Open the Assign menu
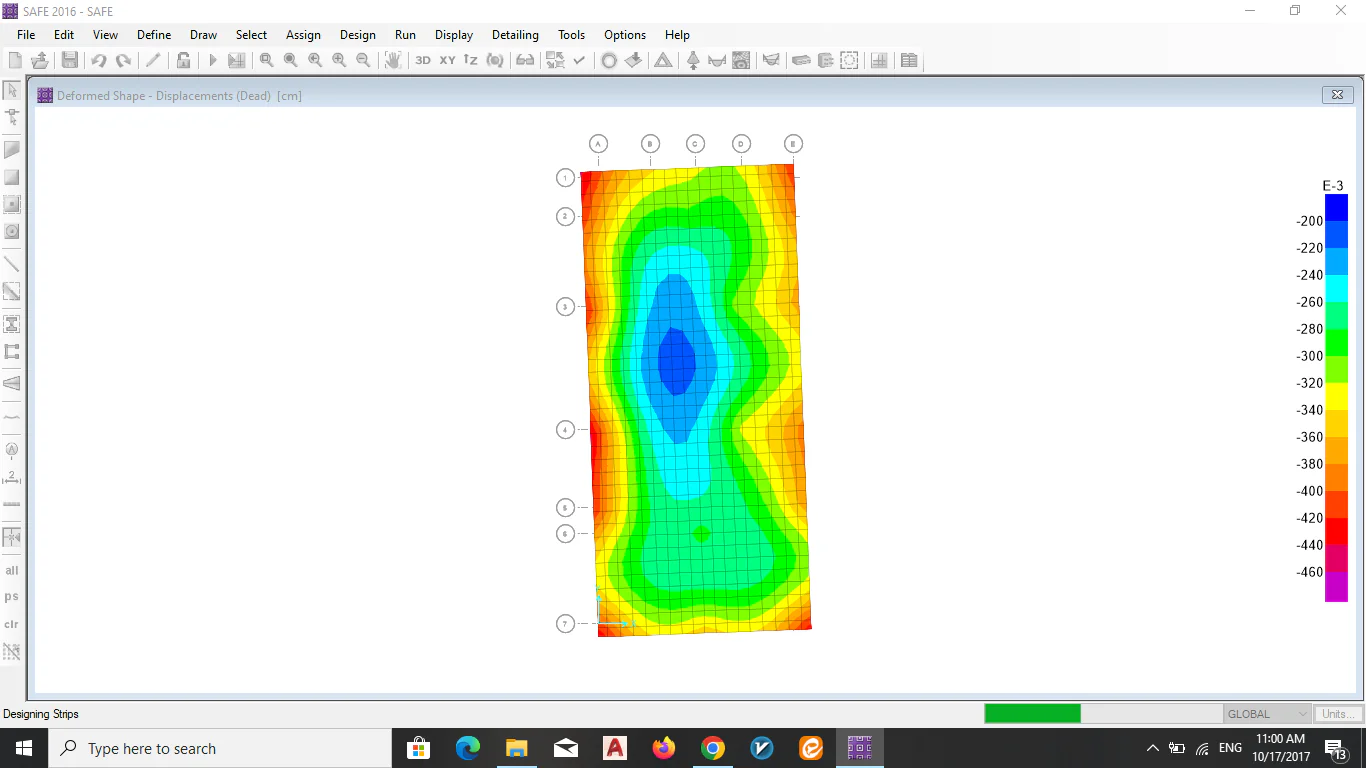Viewport: 1366px width, 768px height. click(x=303, y=35)
